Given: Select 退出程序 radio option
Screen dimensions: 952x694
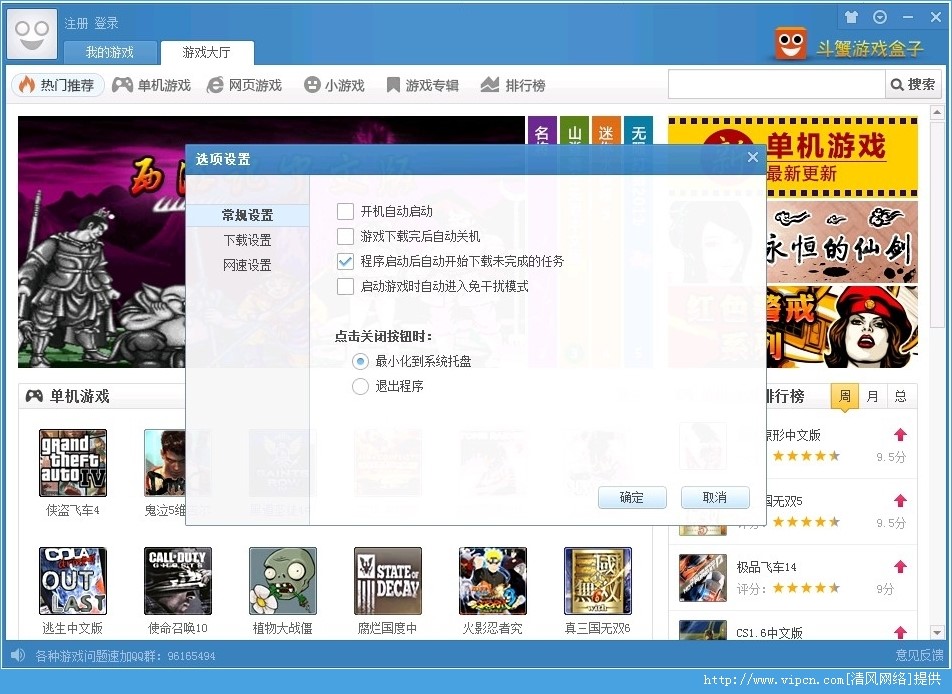Looking at the screenshot, I should pos(360,386).
